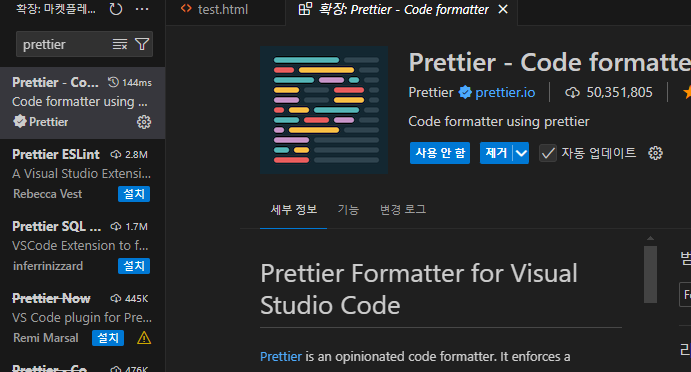The width and height of the screenshot is (691, 372).
Task: Follow the blue Prettier link in readme
Action: [281, 356]
